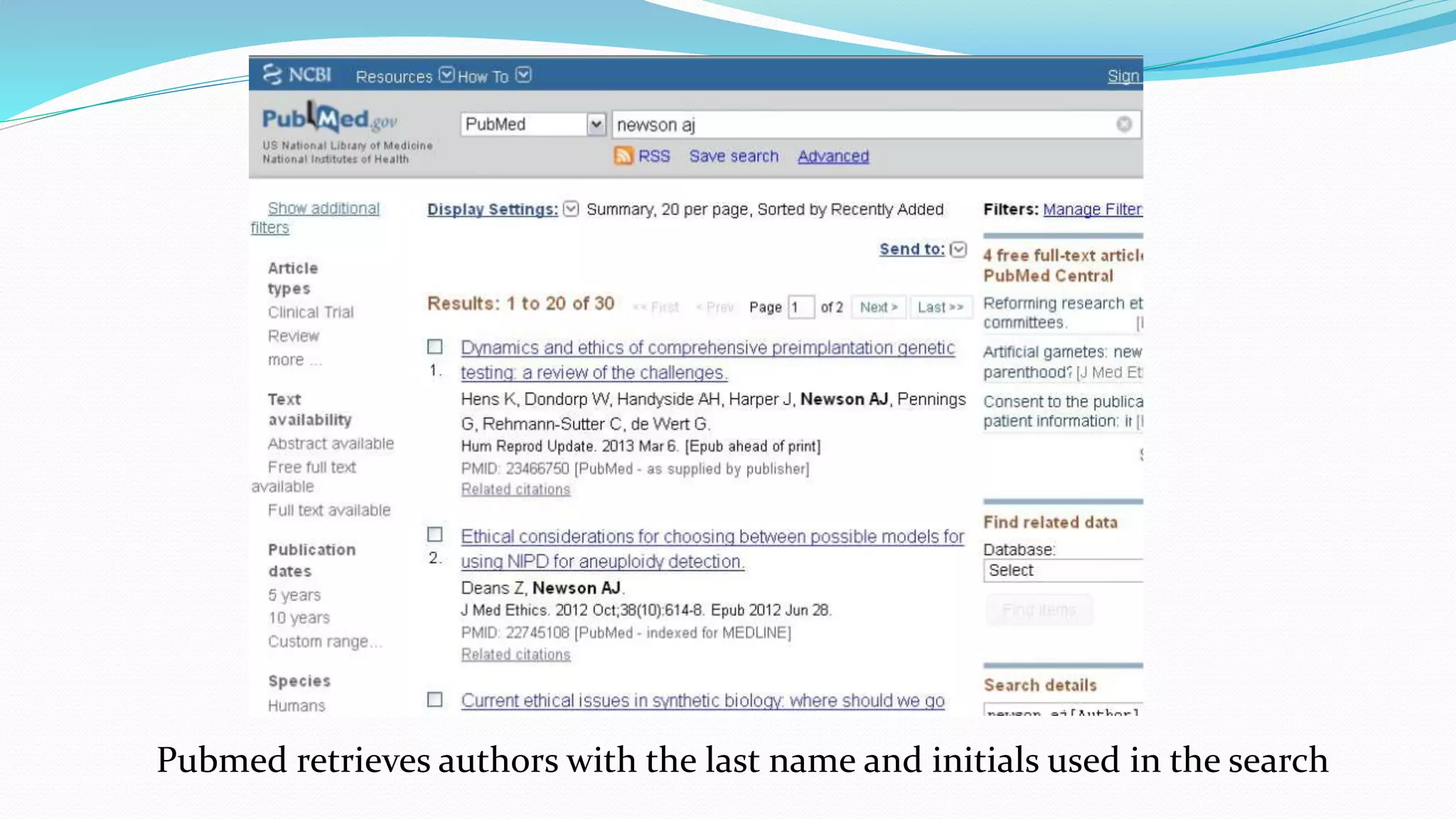Click the greyed Prev page button
The image size is (1456, 819).
(714, 307)
